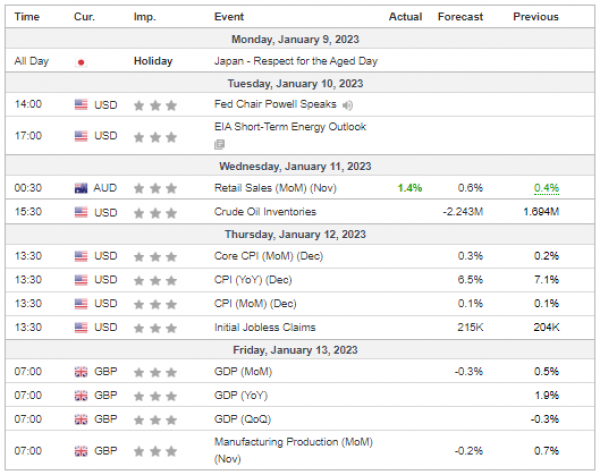600x475 pixels.
Task: Open the GDP (MoM) event link
Action: pyautogui.click(x=243, y=371)
